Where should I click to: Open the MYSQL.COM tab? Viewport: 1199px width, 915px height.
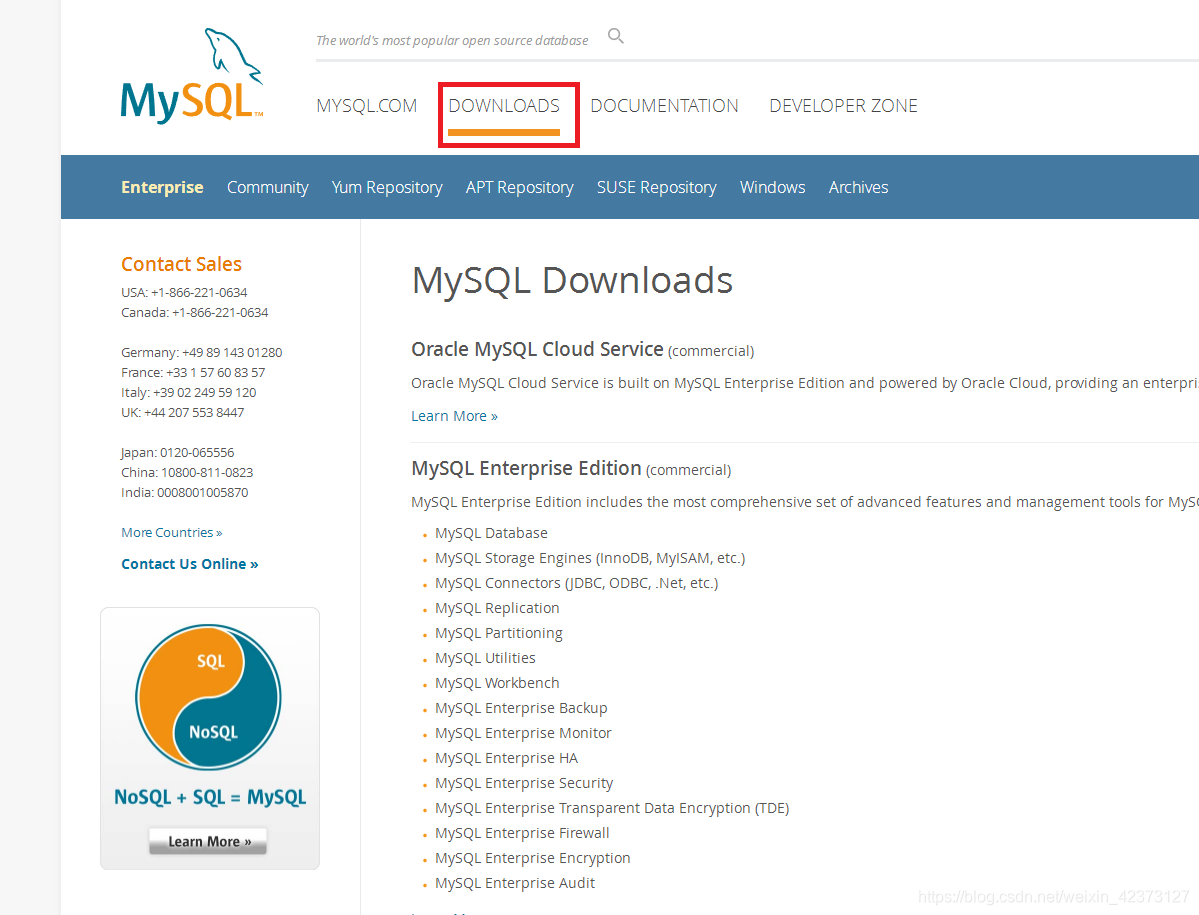pyautogui.click(x=367, y=105)
